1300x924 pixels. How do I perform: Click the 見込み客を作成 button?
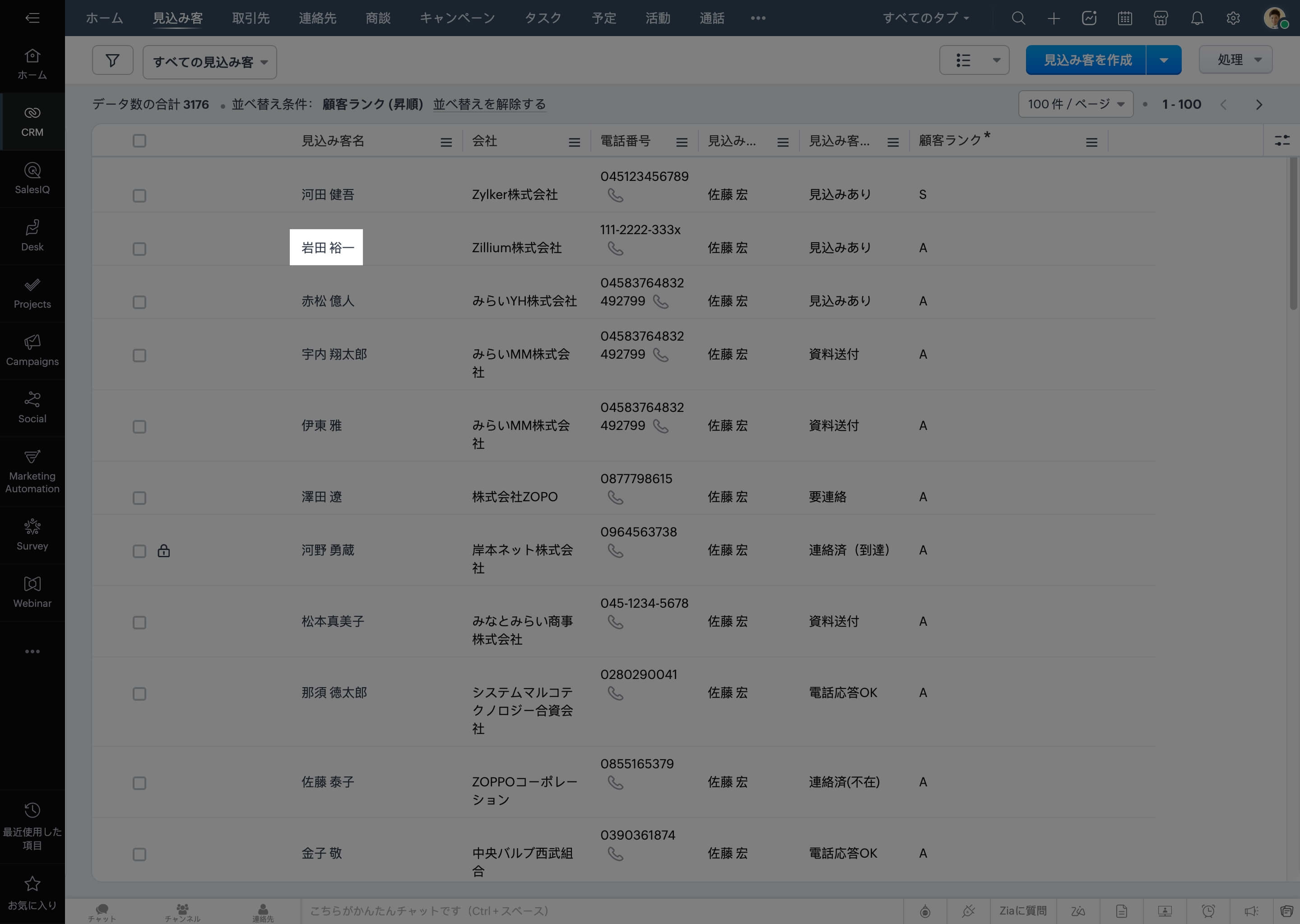(1086, 60)
